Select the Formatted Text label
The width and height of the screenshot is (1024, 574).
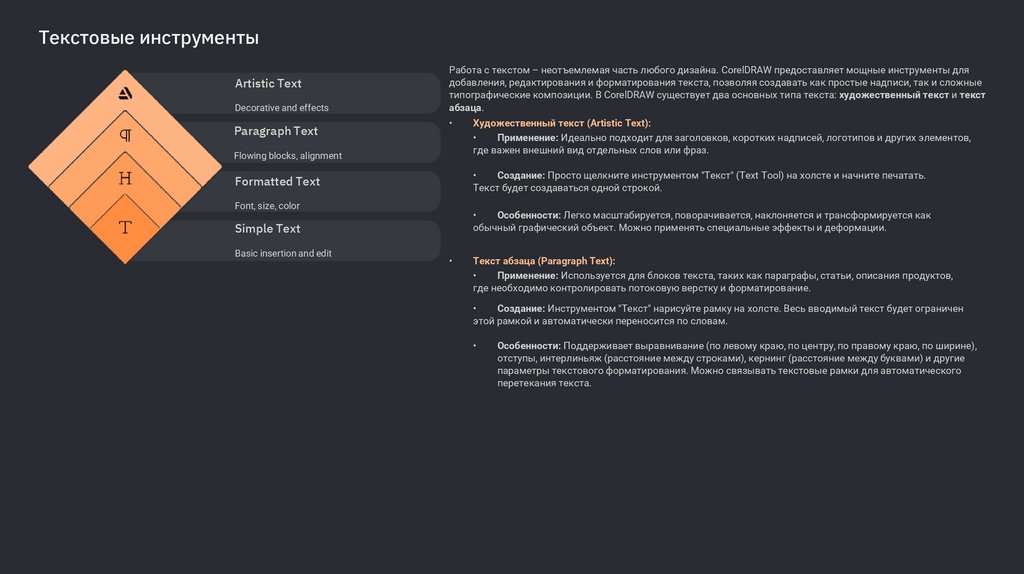click(277, 181)
